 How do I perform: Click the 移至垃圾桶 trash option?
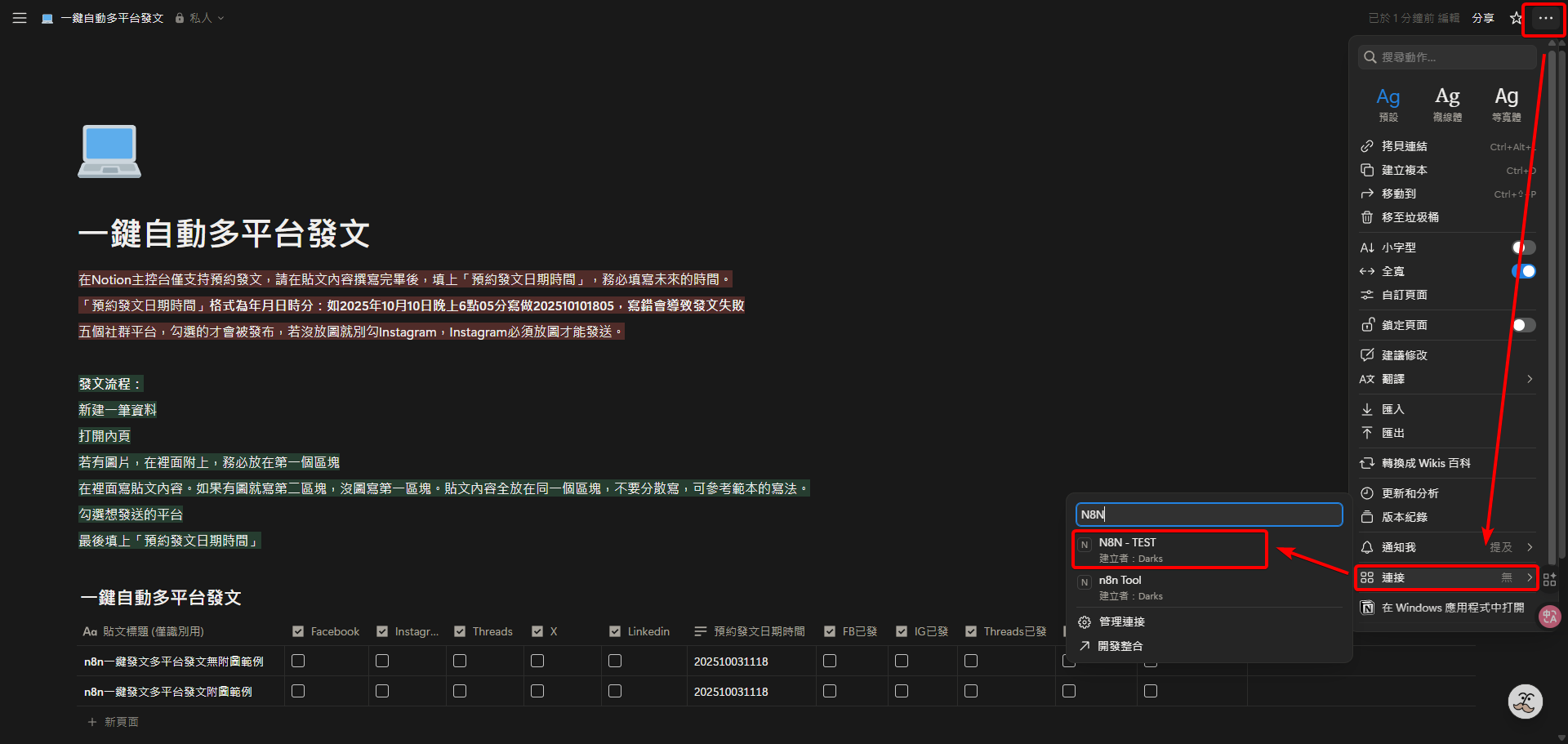point(1410,217)
